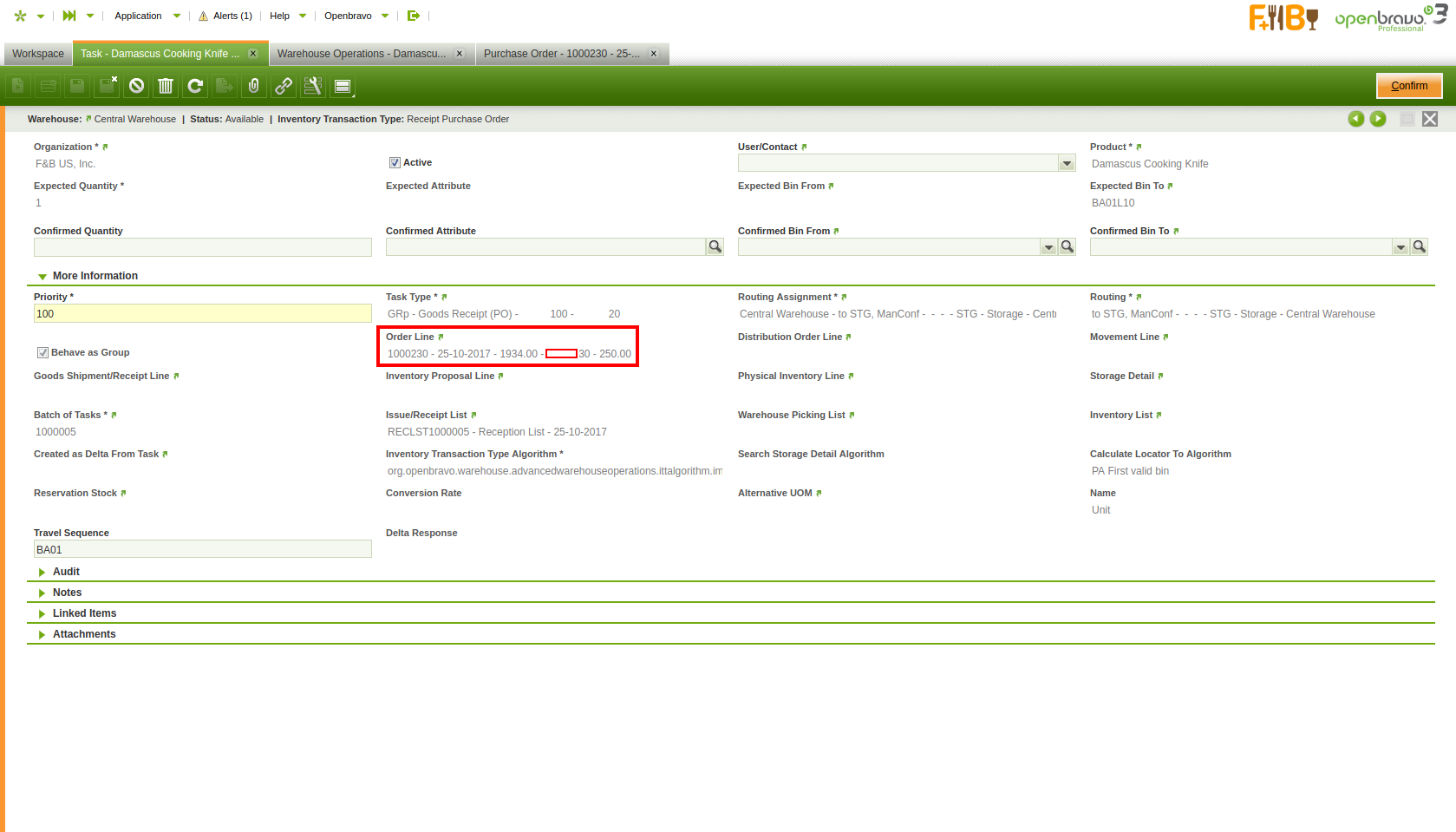
Task: Open the Confirmed Attribute search magnifier
Action: pos(715,247)
